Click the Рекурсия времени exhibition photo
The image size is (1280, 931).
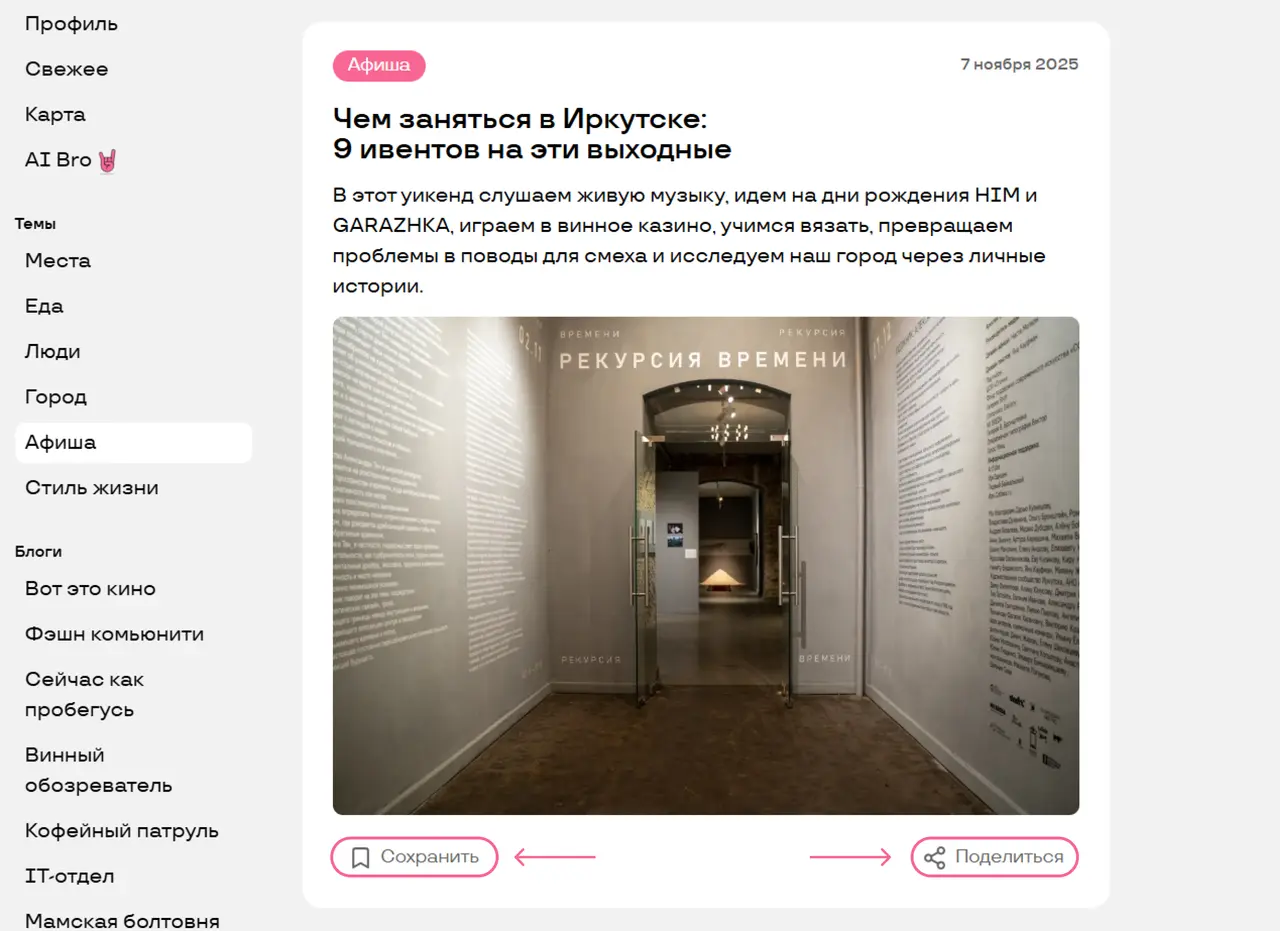[x=706, y=566]
